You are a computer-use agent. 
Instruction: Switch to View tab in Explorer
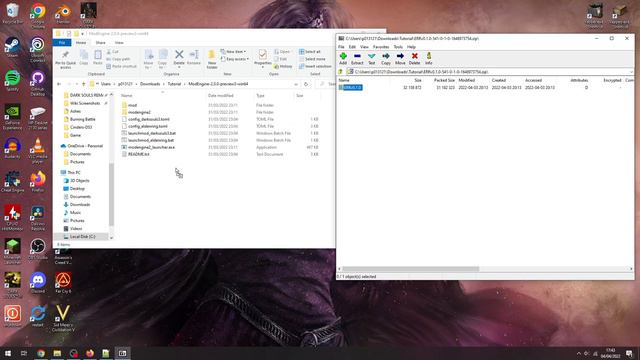coord(119,42)
